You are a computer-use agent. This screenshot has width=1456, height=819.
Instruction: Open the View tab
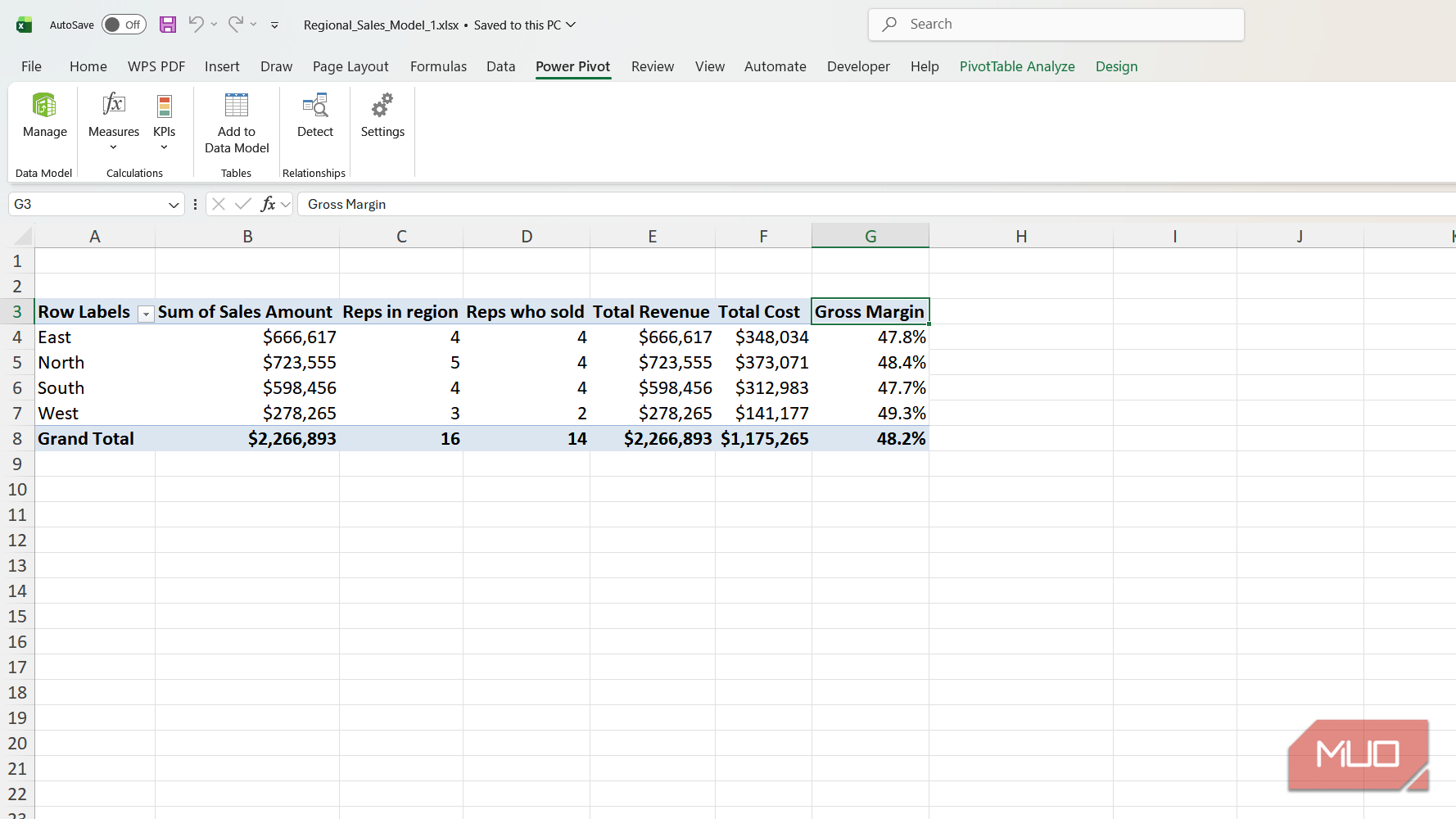pos(710,66)
